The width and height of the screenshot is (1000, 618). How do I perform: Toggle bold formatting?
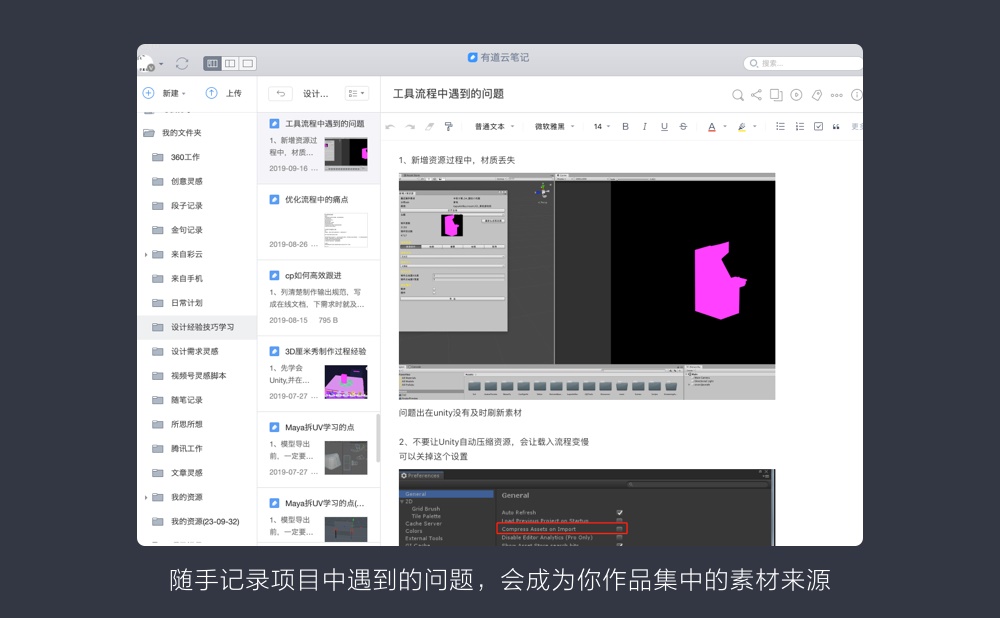pyautogui.click(x=627, y=126)
